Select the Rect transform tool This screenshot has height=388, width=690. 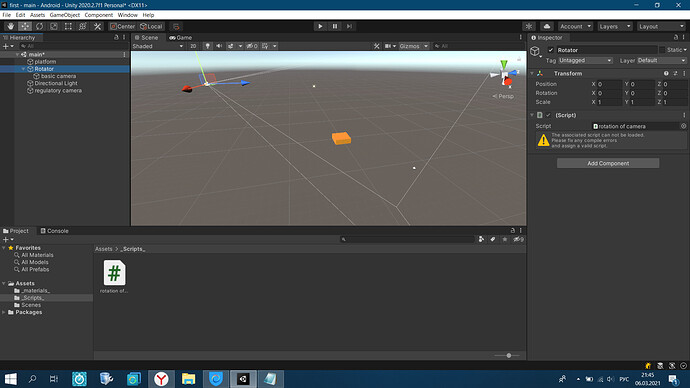68,26
